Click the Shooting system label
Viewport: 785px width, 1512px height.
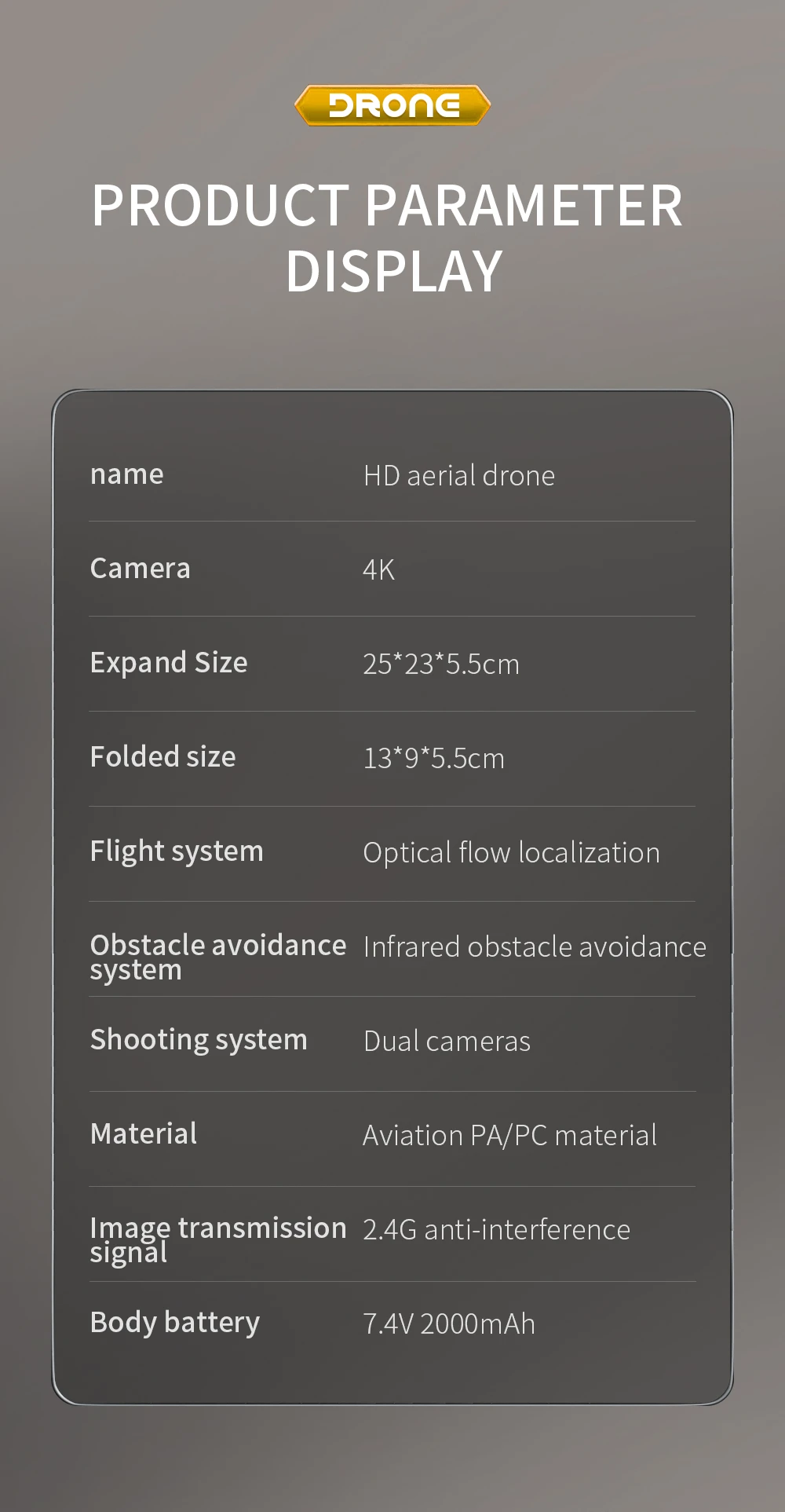[198, 1040]
